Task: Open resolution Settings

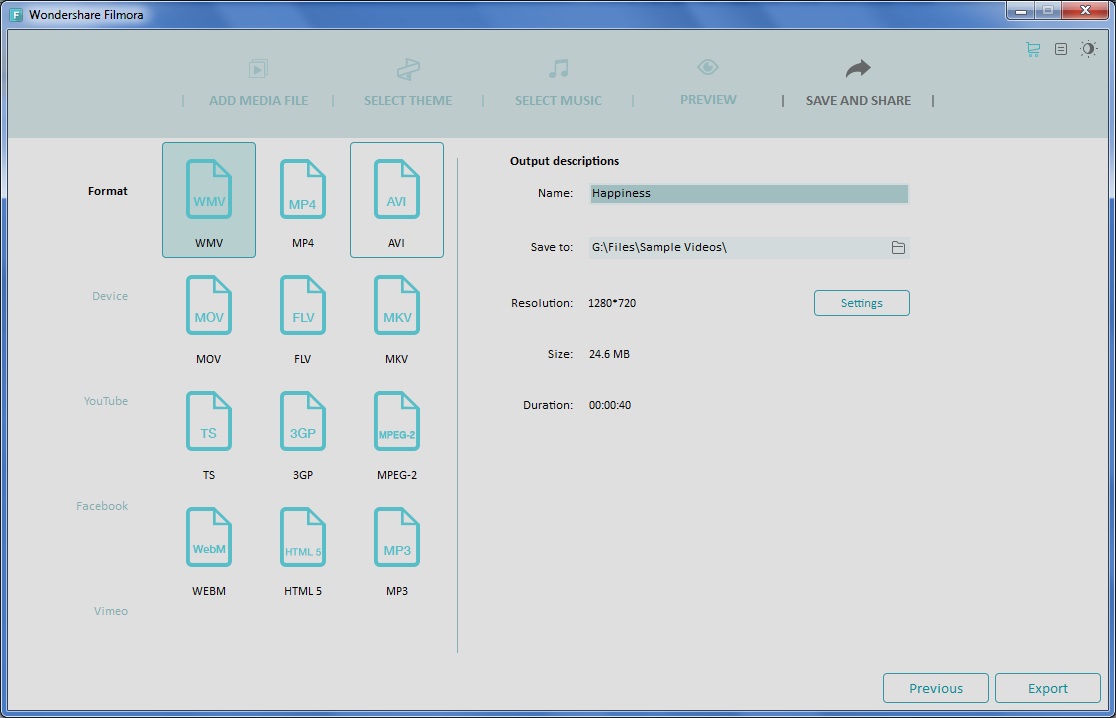Action: coord(861,302)
